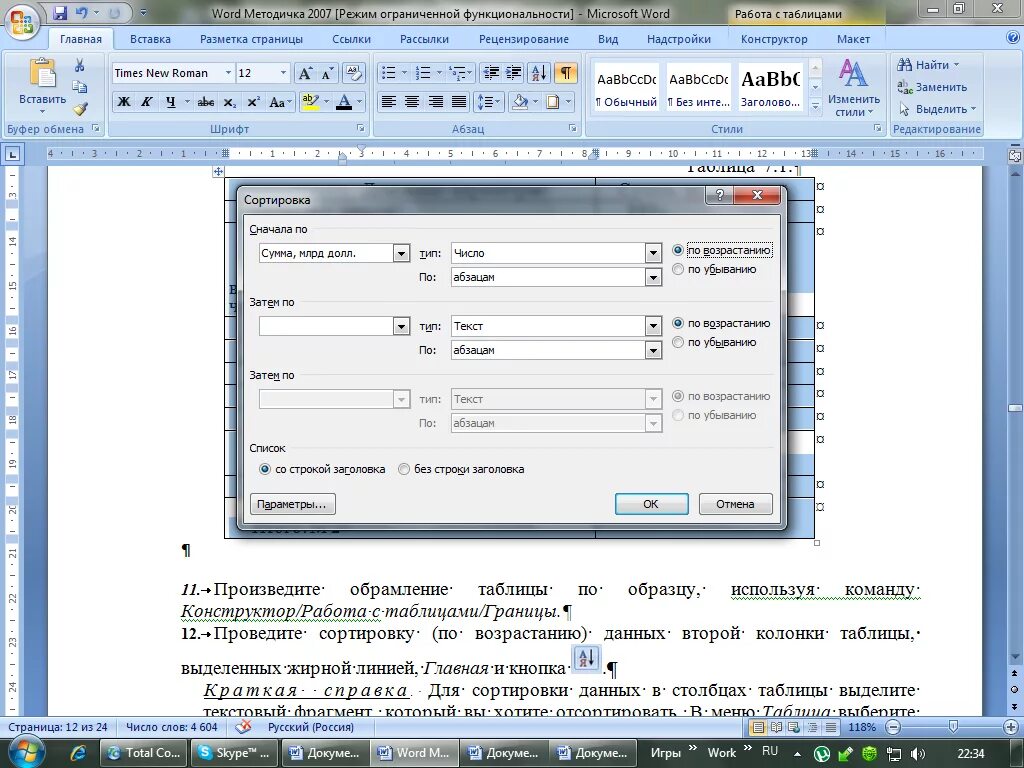
Task: Apply the Обычный style thumbnail
Action: coord(626,87)
